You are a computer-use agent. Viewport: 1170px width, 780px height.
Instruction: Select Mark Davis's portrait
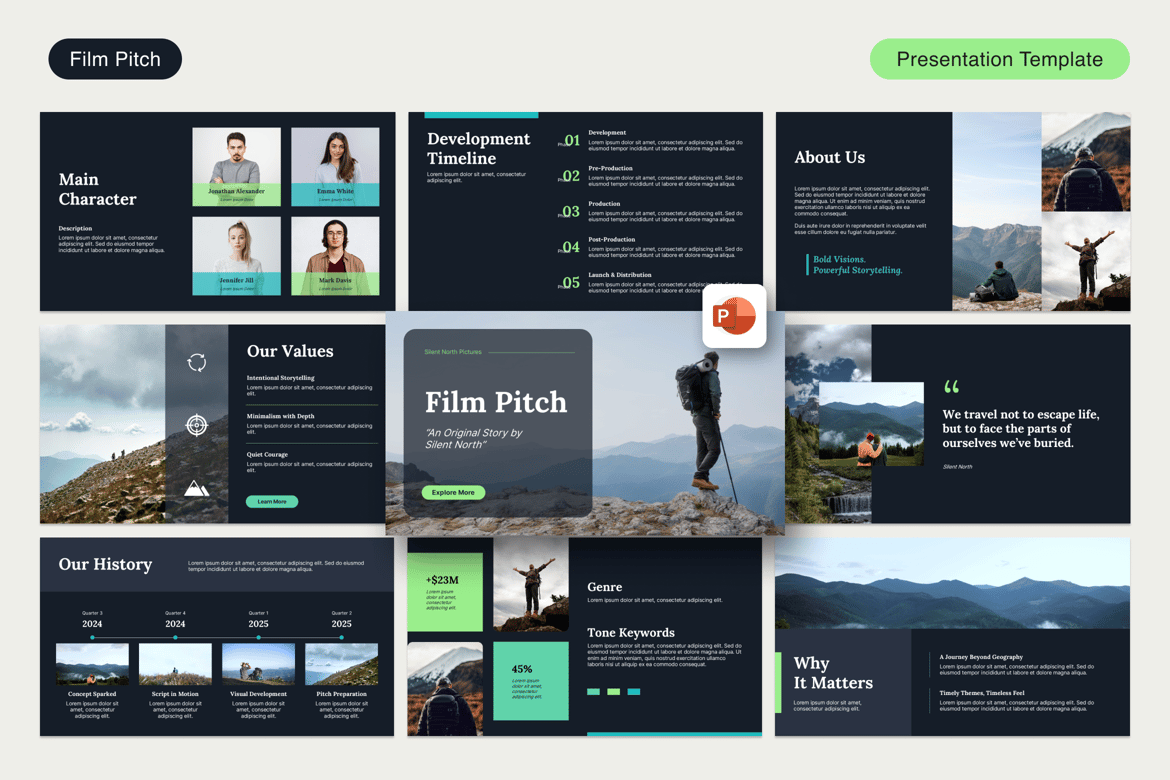point(335,256)
